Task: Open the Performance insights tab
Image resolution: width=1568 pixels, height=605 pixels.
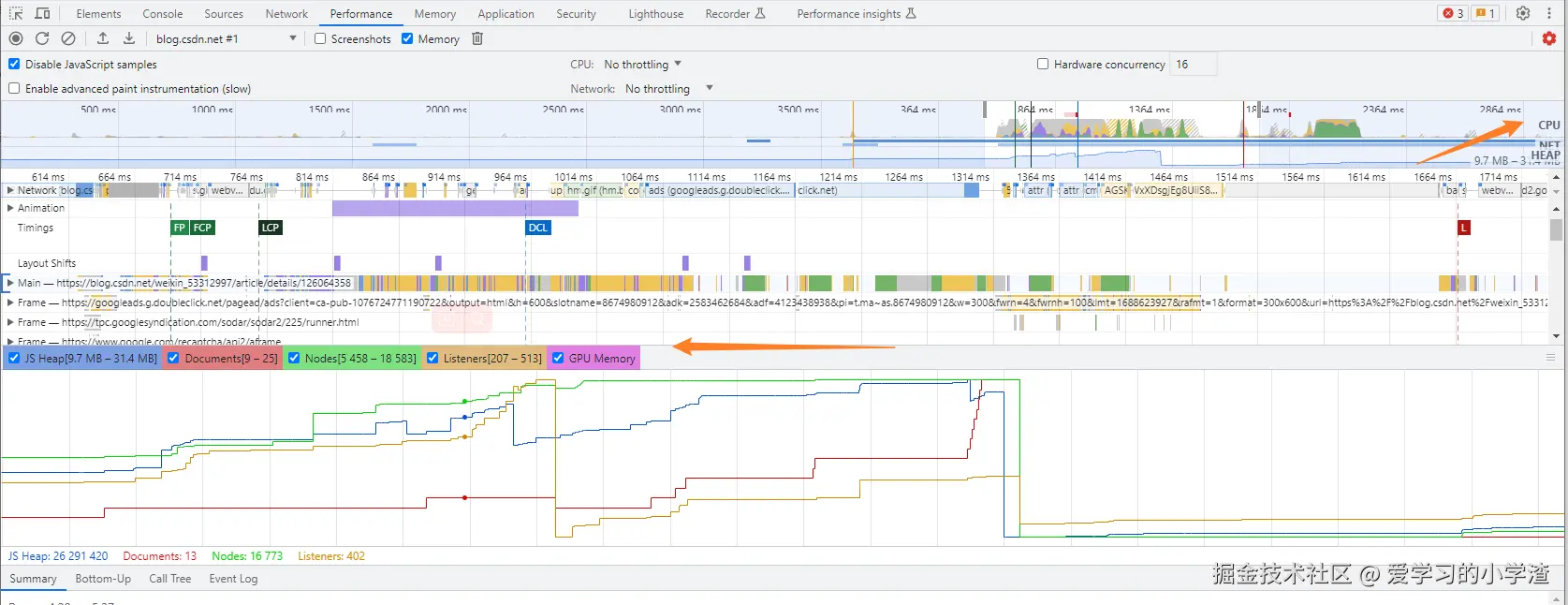Action: pos(857,13)
